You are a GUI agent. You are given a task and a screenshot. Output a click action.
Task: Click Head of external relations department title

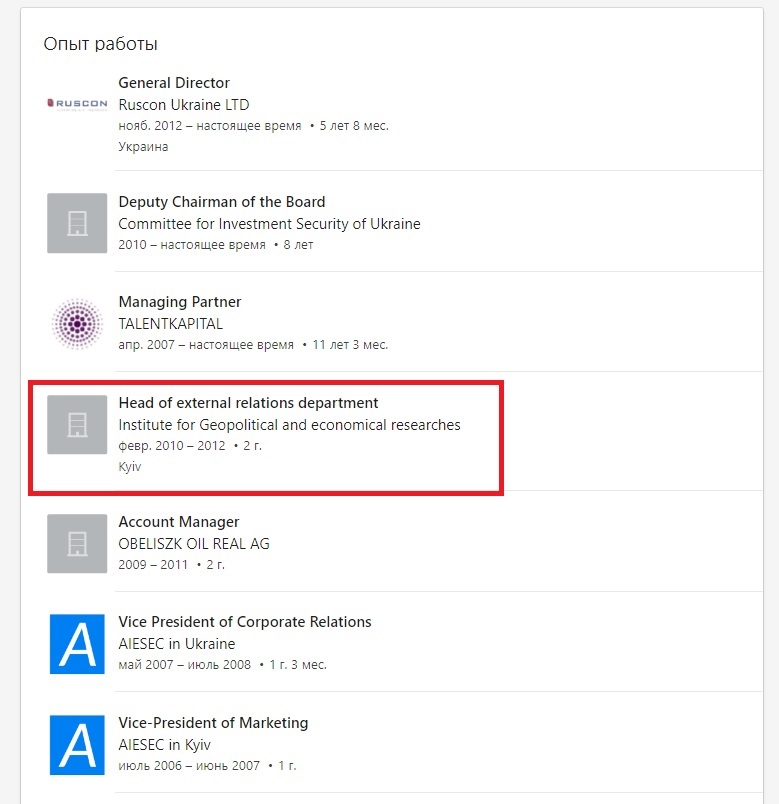tap(248, 403)
